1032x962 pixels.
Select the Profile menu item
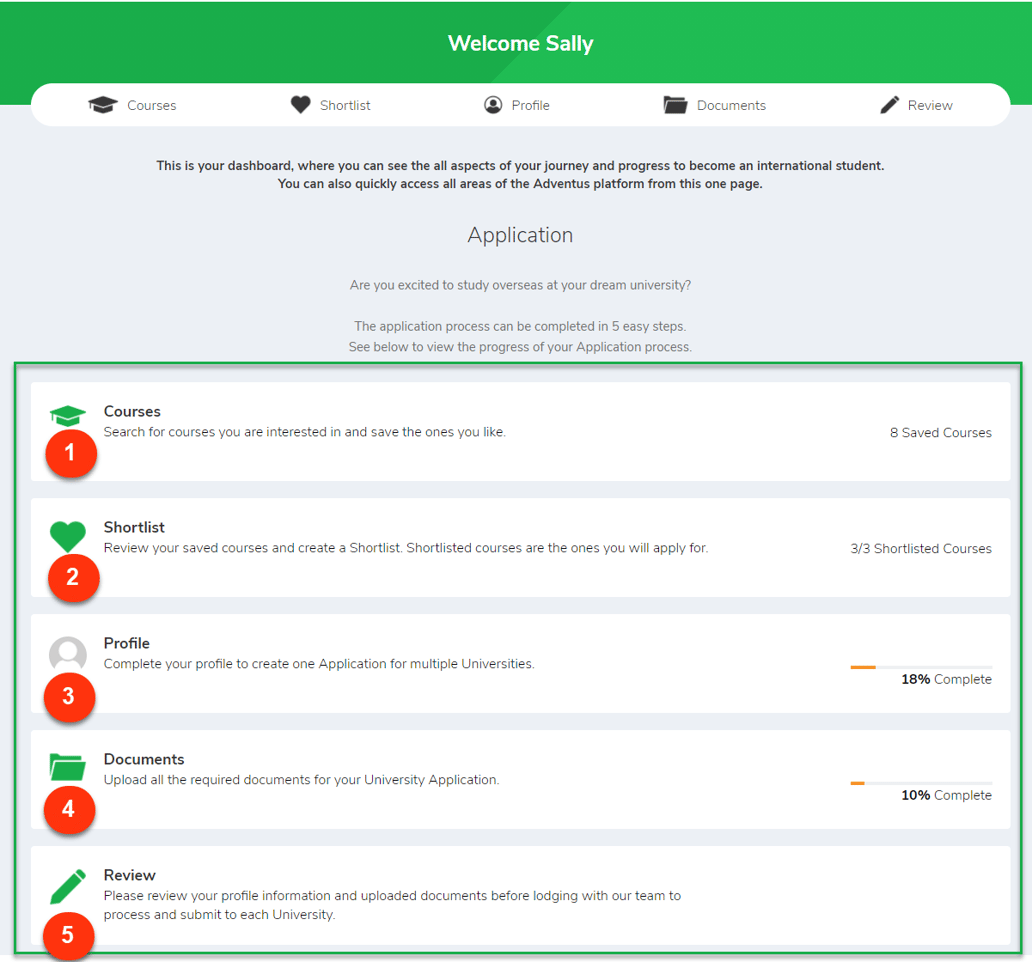pos(530,104)
